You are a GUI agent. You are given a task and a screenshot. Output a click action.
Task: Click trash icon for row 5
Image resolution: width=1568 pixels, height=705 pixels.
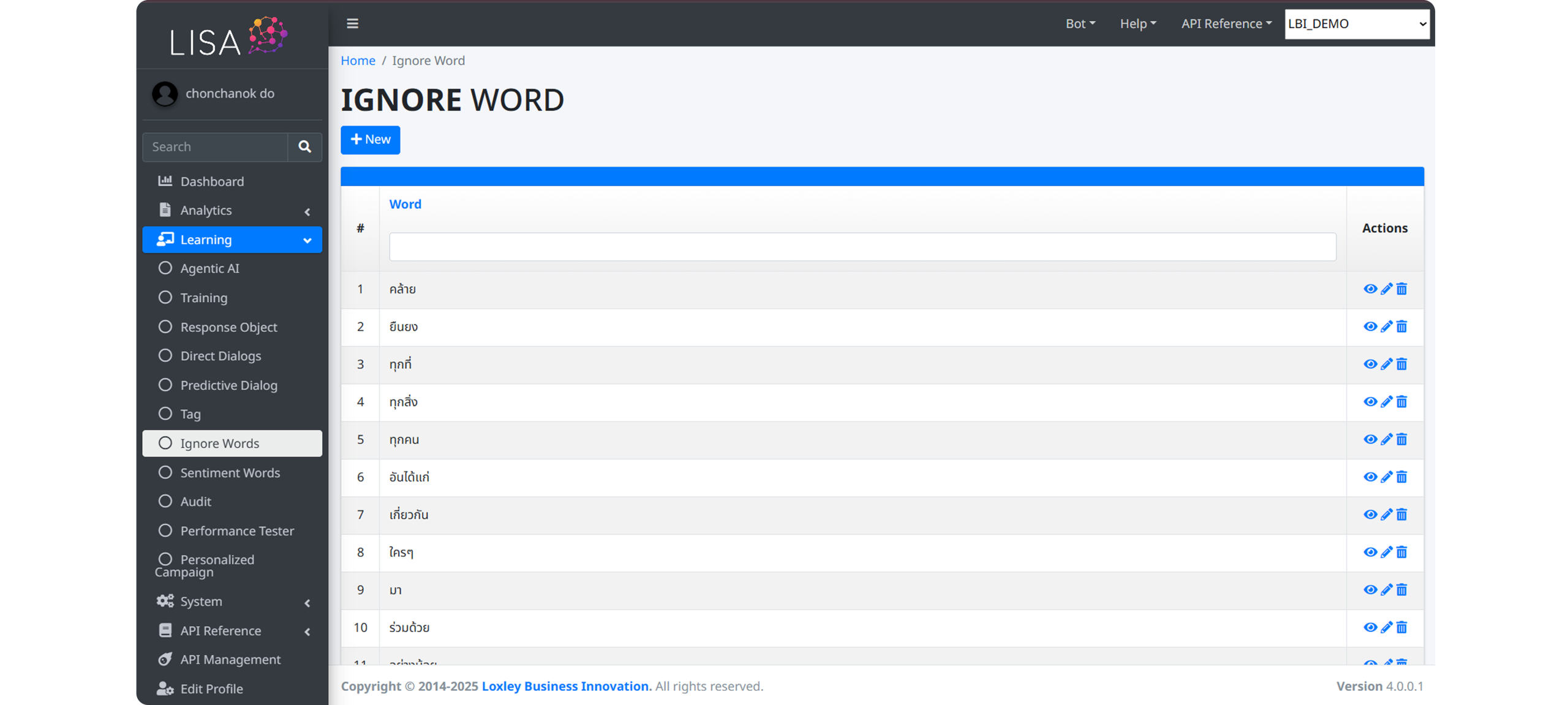pos(1401,439)
